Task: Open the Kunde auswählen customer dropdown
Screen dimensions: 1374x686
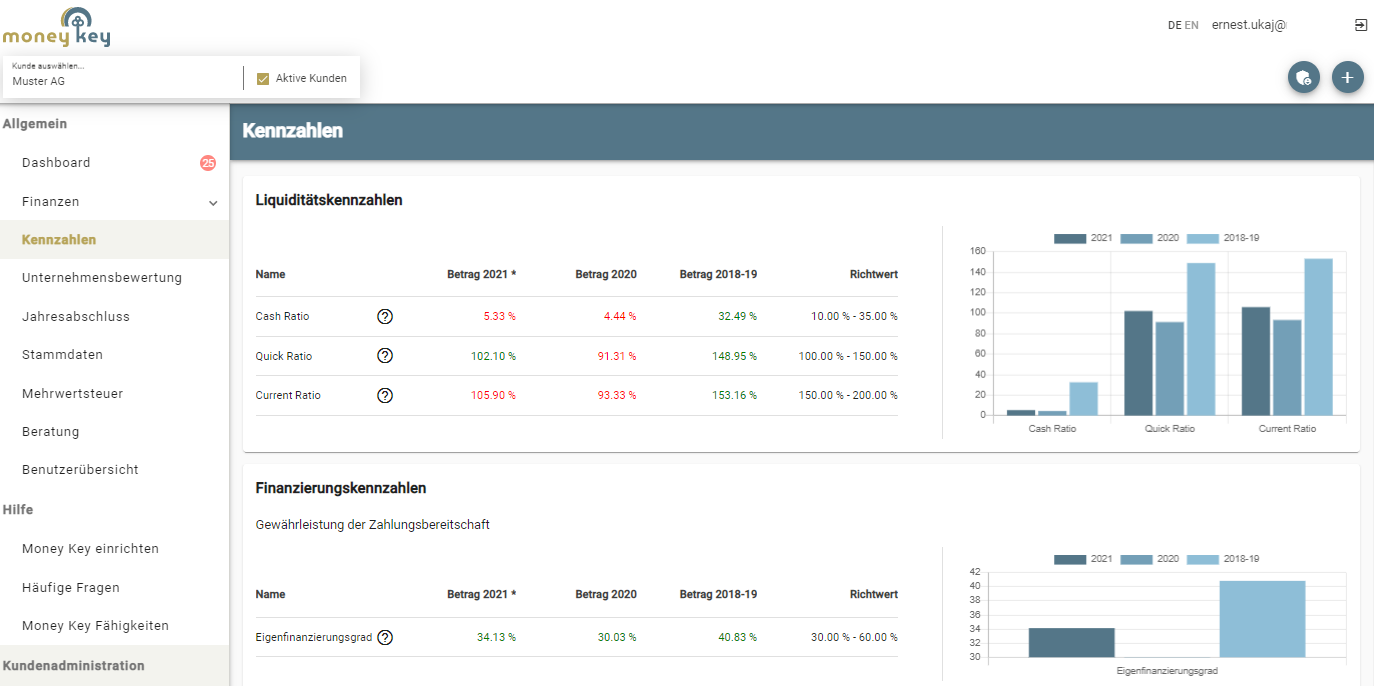Action: point(122,78)
